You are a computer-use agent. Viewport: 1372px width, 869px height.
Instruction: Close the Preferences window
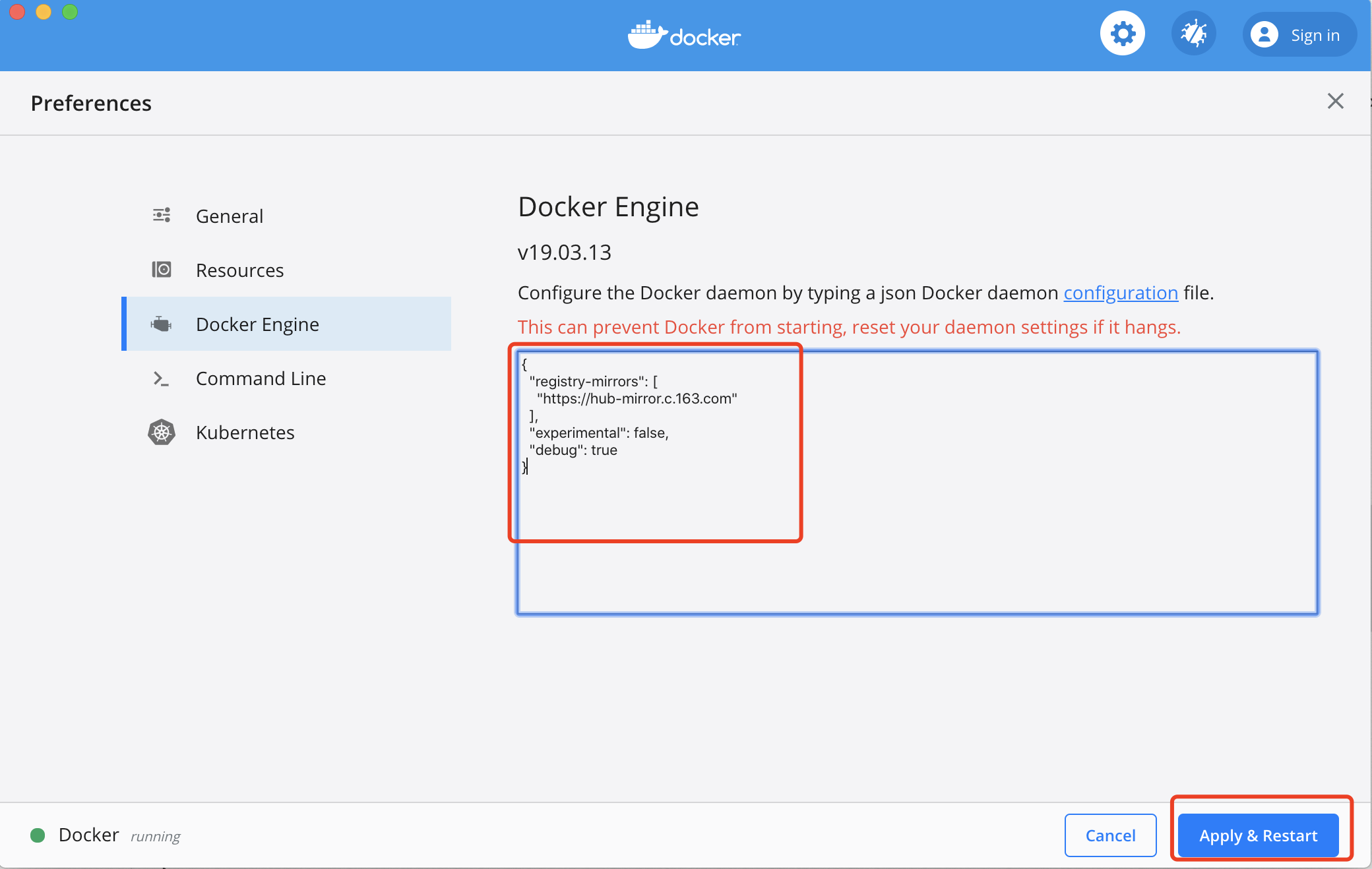1336,101
